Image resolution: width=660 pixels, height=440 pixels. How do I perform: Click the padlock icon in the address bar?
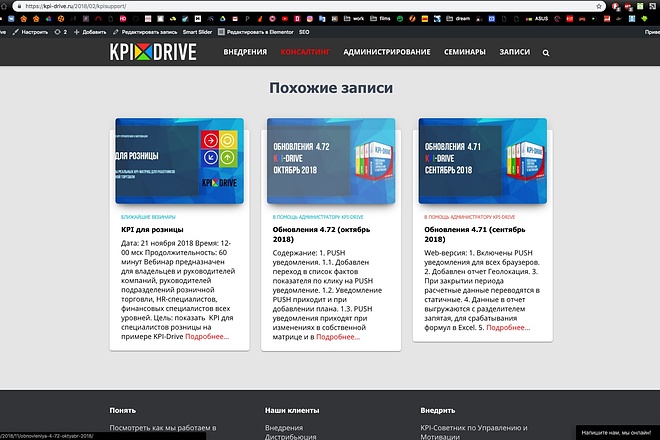(x=19, y=6)
